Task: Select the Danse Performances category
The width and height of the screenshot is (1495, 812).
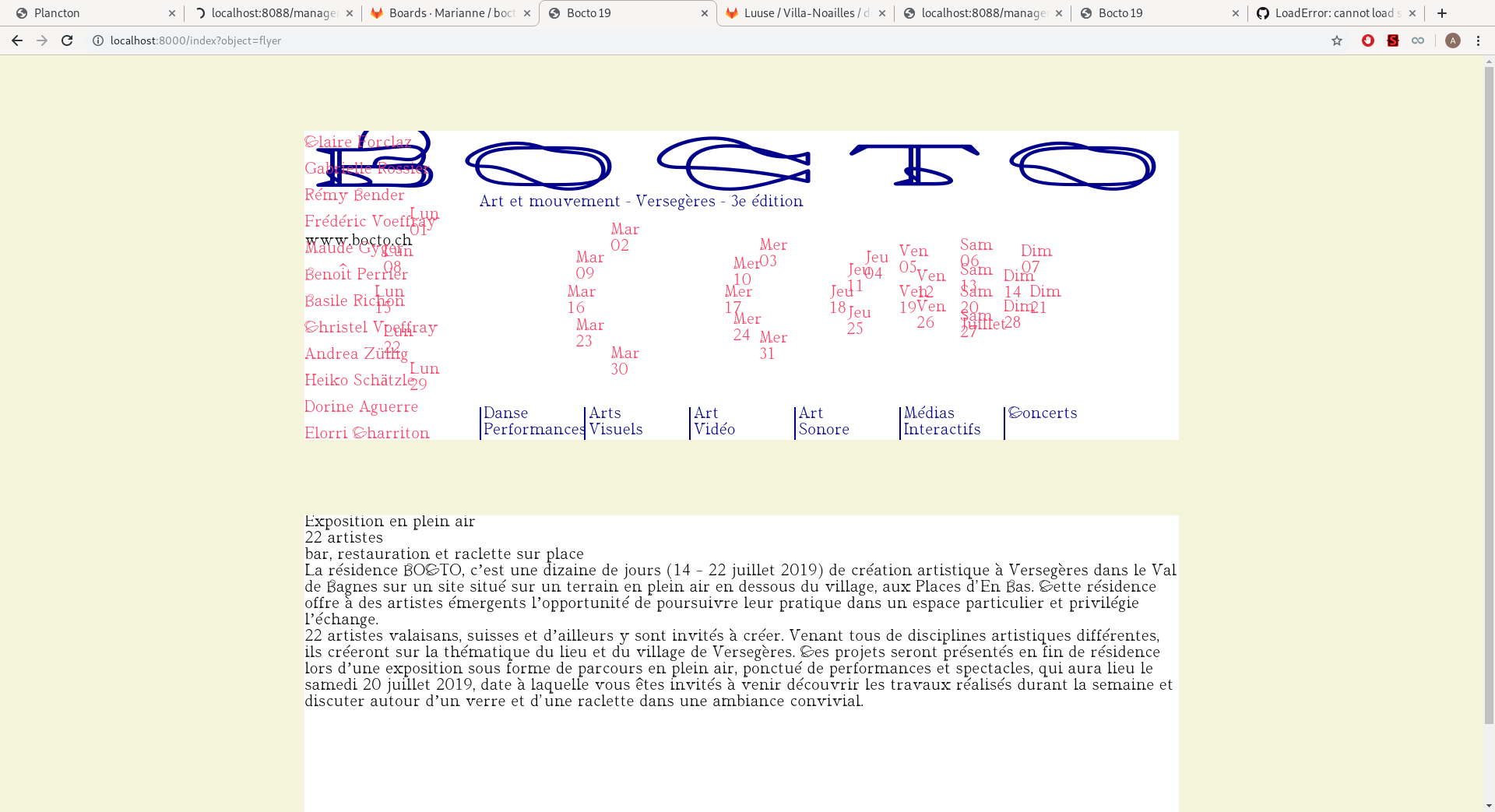Action: (533, 421)
